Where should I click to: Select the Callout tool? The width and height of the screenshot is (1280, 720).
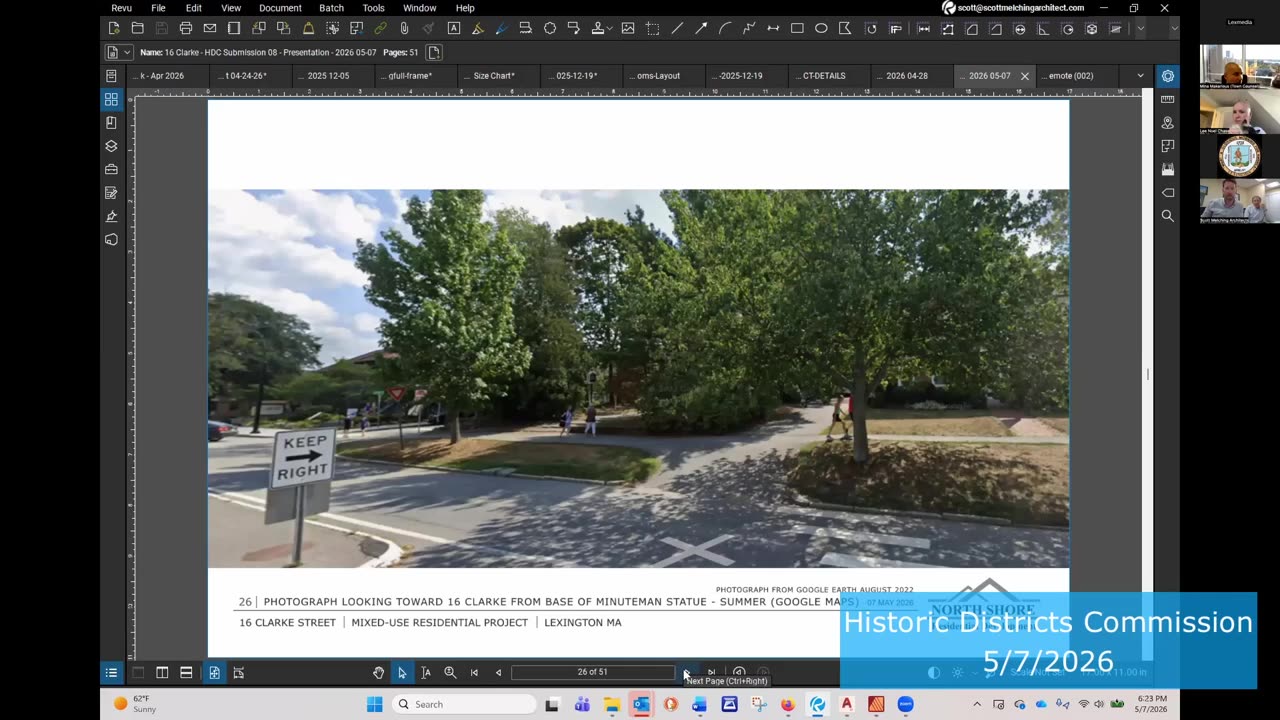tap(574, 29)
